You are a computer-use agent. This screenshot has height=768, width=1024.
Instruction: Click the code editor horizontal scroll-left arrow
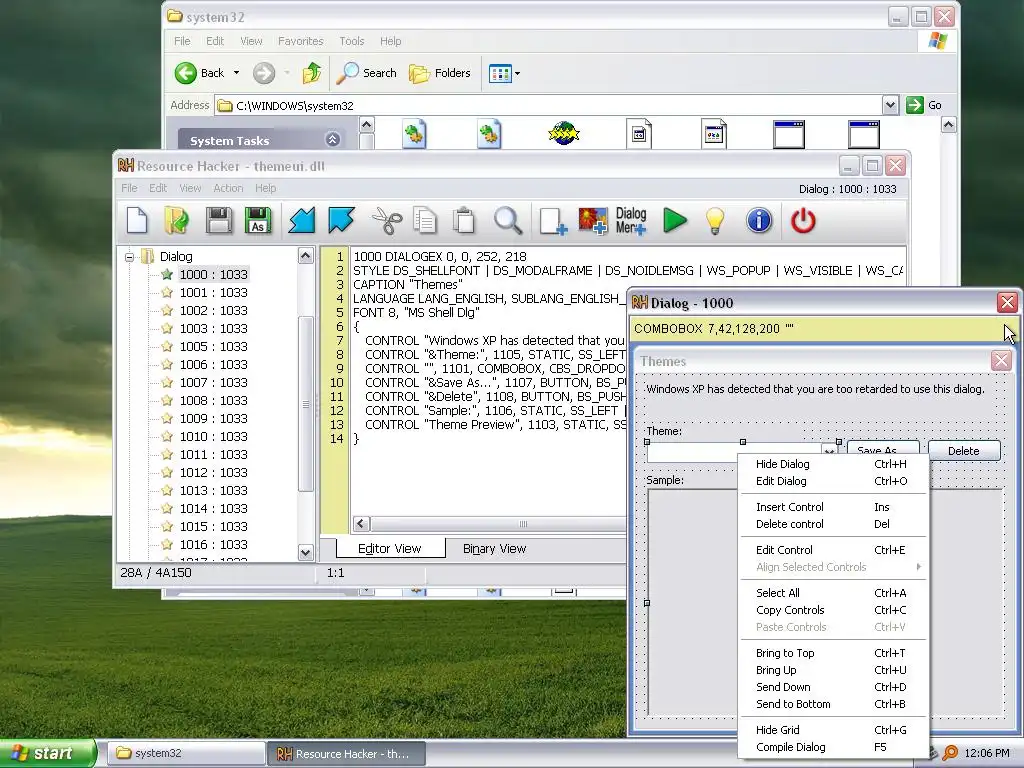point(362,524)
